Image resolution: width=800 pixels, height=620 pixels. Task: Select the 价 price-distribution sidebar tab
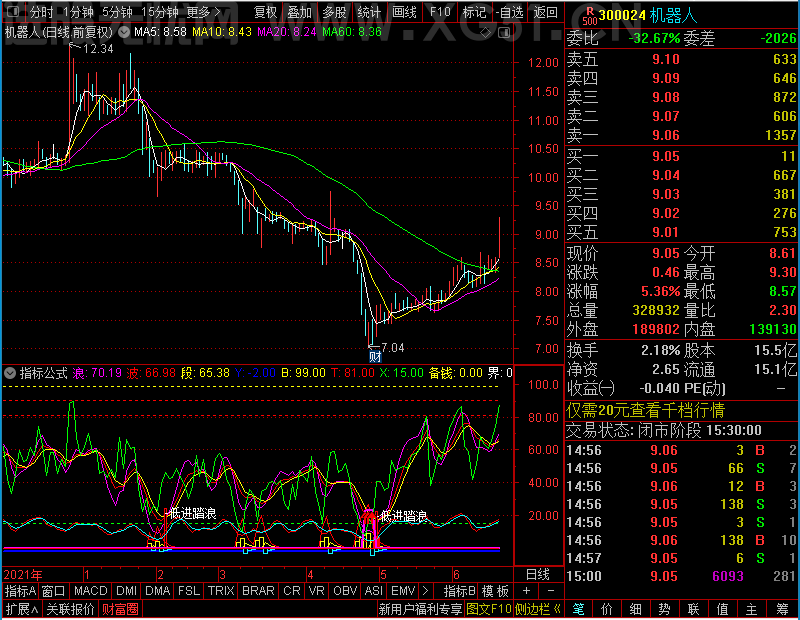click(x=607, y=609)
